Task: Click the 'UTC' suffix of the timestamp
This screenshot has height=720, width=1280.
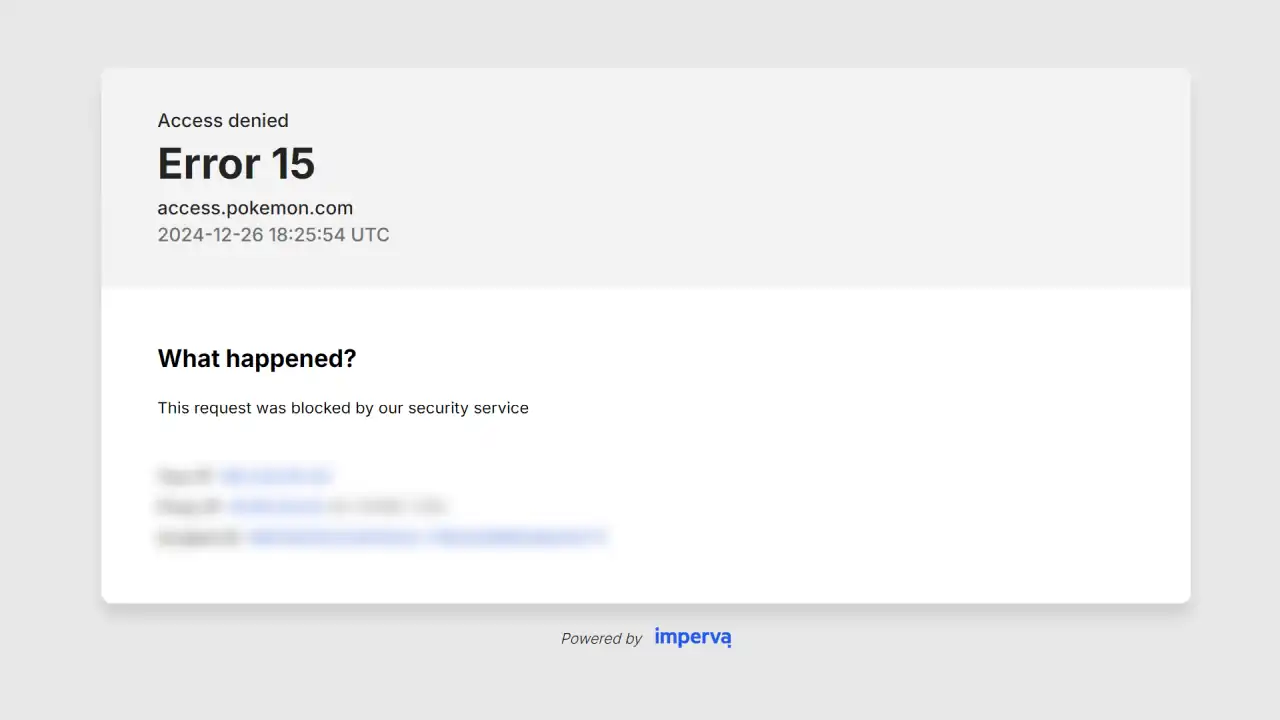Action: [369, 235]
